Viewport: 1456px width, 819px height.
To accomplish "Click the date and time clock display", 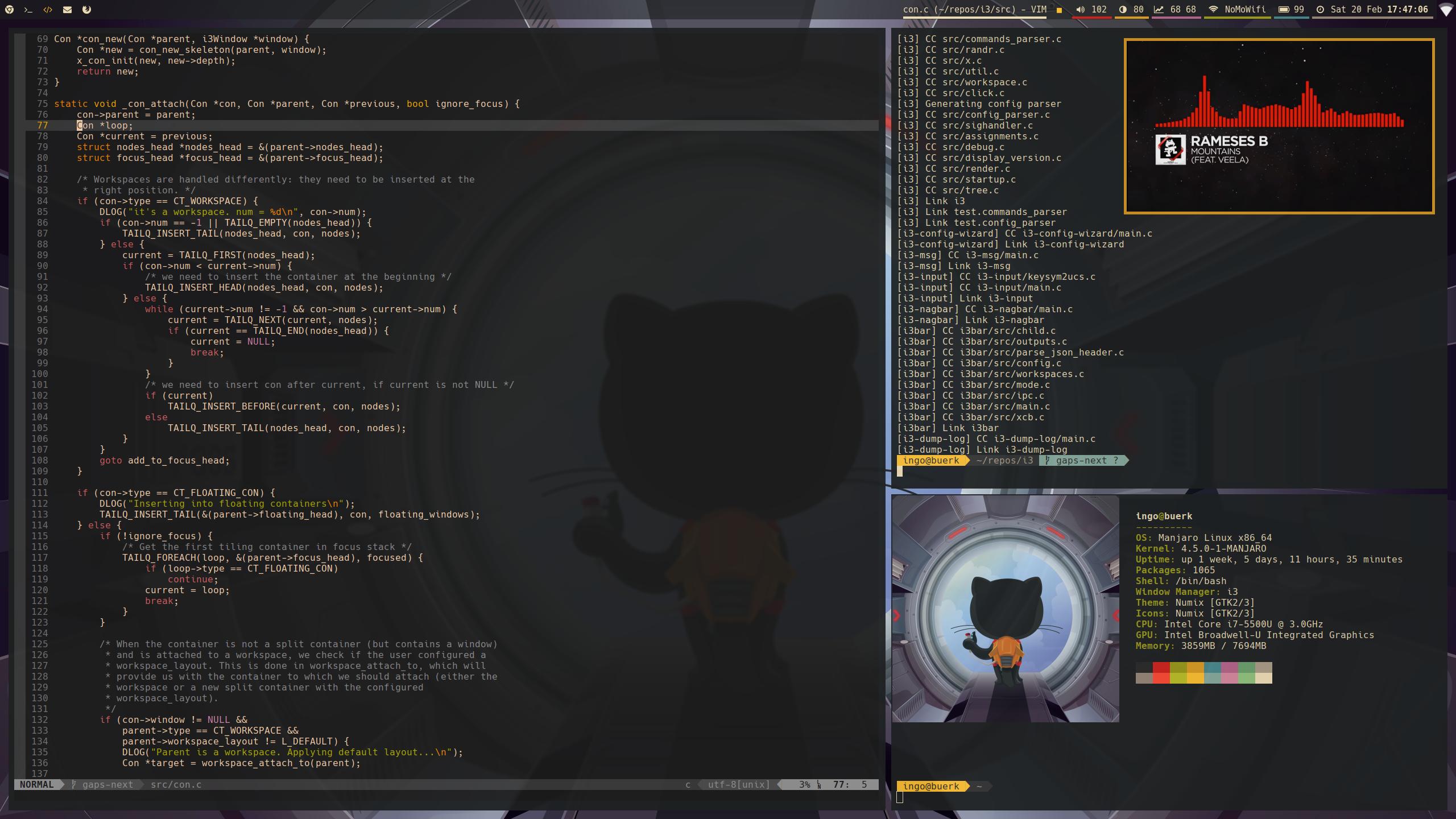I will point(1379,10).
